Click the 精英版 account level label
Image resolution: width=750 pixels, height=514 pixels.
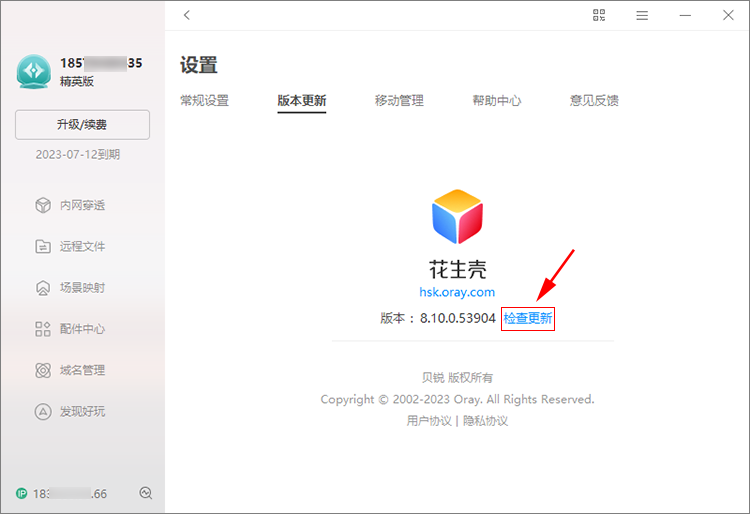click(77, 82)
